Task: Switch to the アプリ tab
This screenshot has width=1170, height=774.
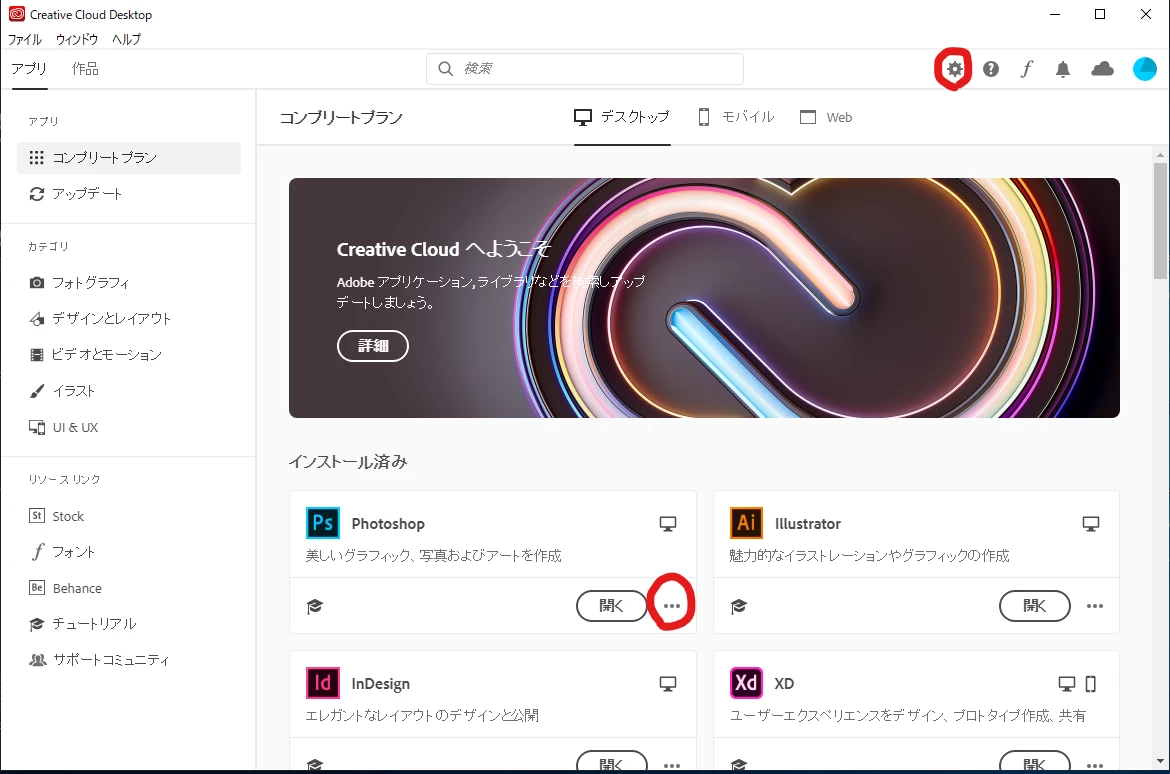Action: tap(29, 69)
